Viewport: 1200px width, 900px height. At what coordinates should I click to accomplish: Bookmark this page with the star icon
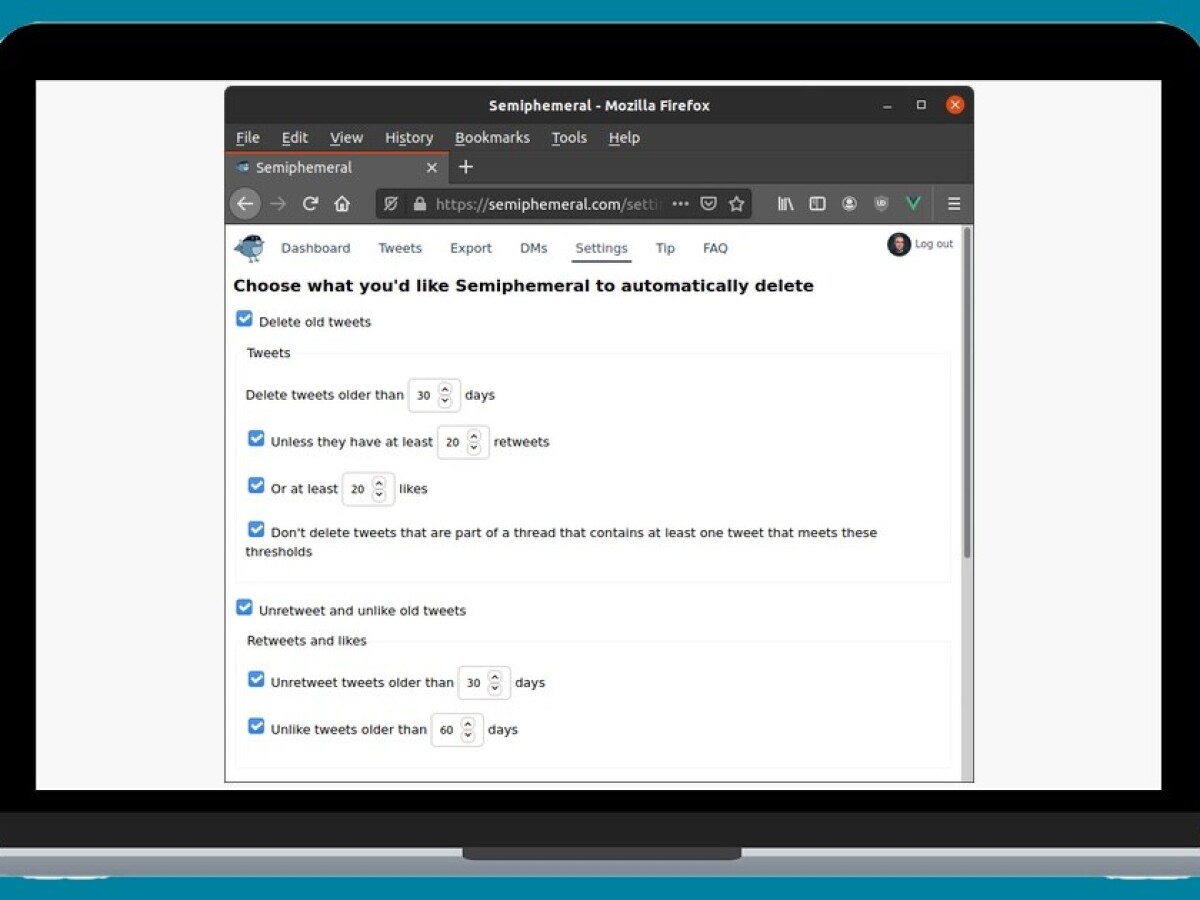(x=737, y=204)
